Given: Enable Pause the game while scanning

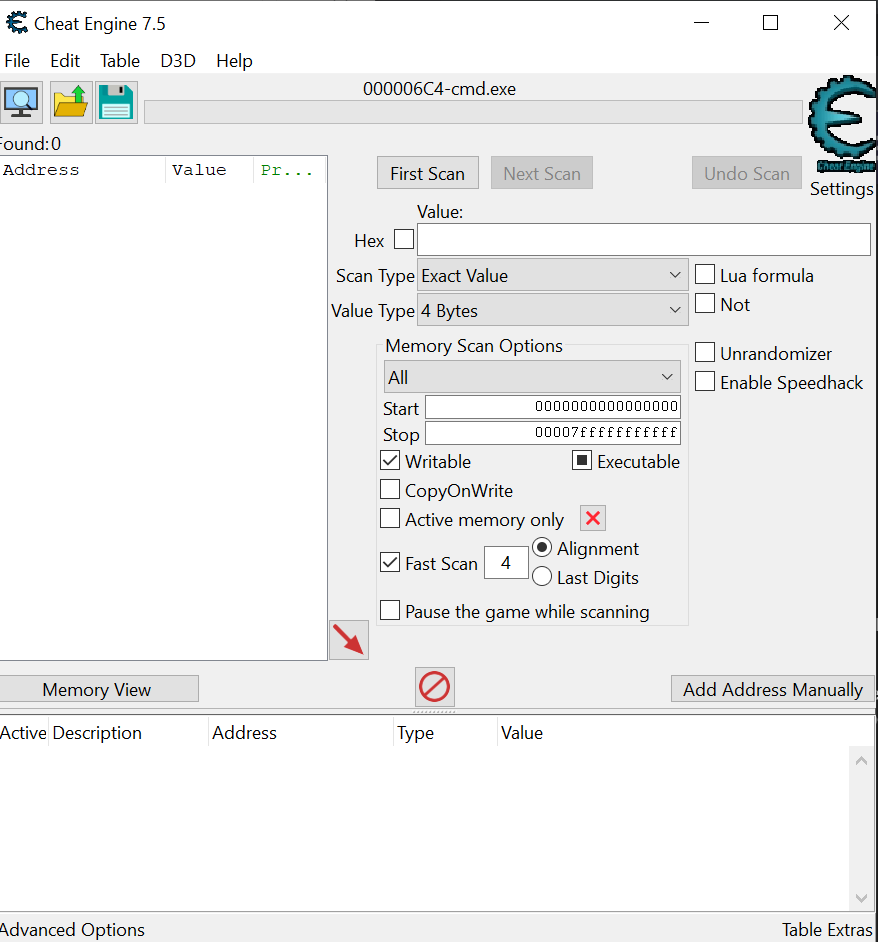Looking at the screenshot, I should click(x=390, y=610).
